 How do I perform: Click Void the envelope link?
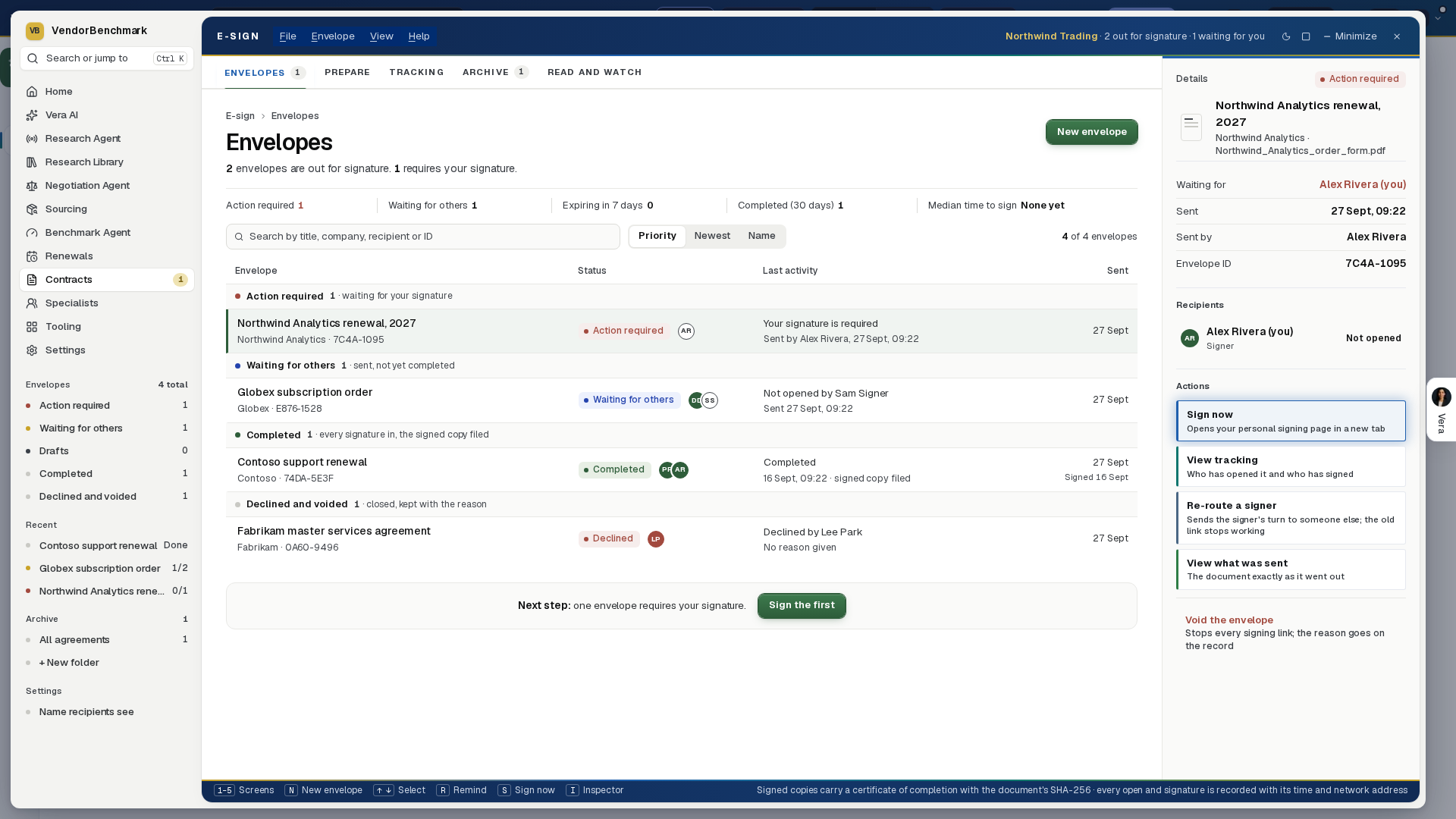pos(1228,620)
